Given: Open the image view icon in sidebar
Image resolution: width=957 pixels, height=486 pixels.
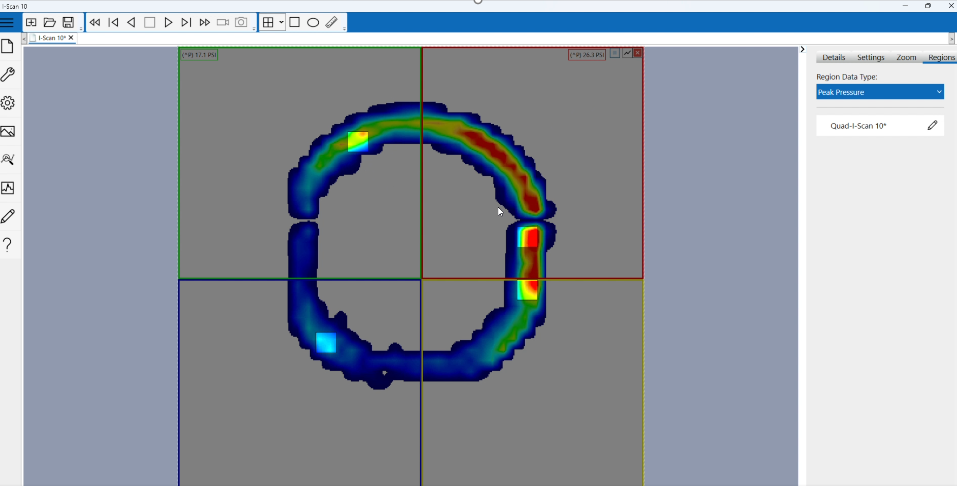Looking at the screenshot, I should point(7,131).
